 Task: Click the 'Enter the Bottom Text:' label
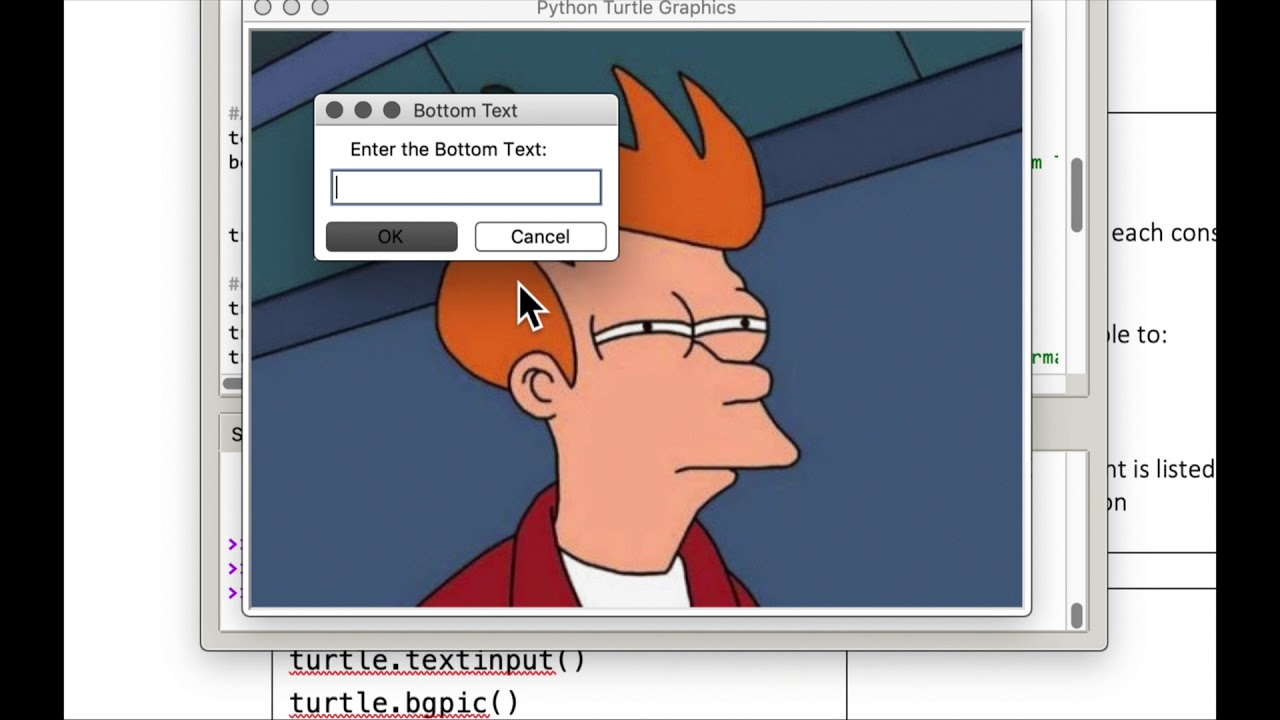tap(448, 149)
